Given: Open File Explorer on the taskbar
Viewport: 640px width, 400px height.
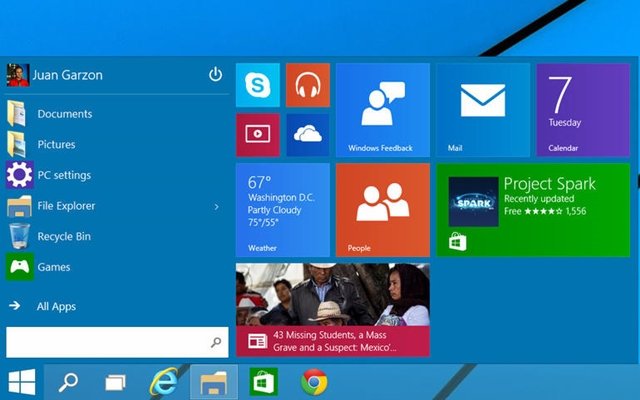Looking at the screenshot, I should (214, 382).
